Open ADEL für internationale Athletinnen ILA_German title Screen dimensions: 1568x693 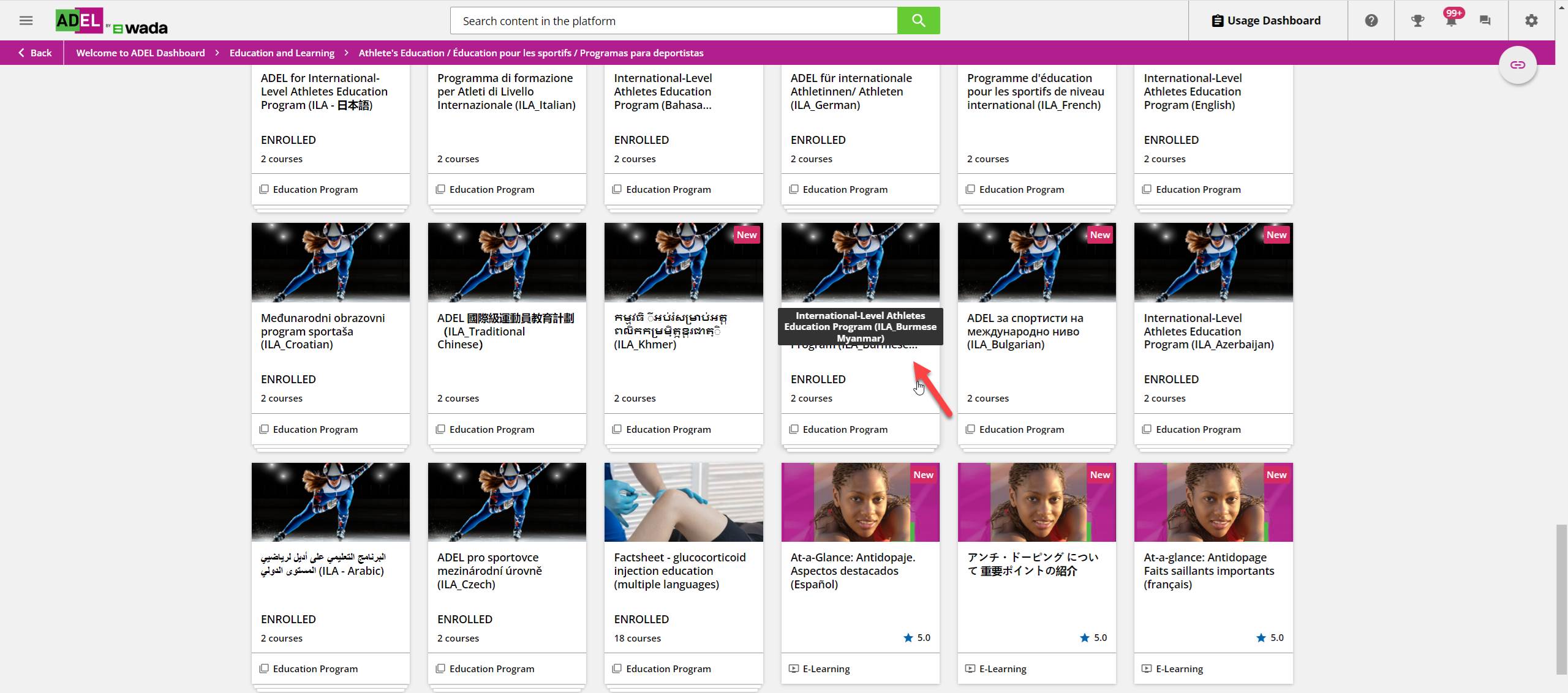click(x=851, y=91)
